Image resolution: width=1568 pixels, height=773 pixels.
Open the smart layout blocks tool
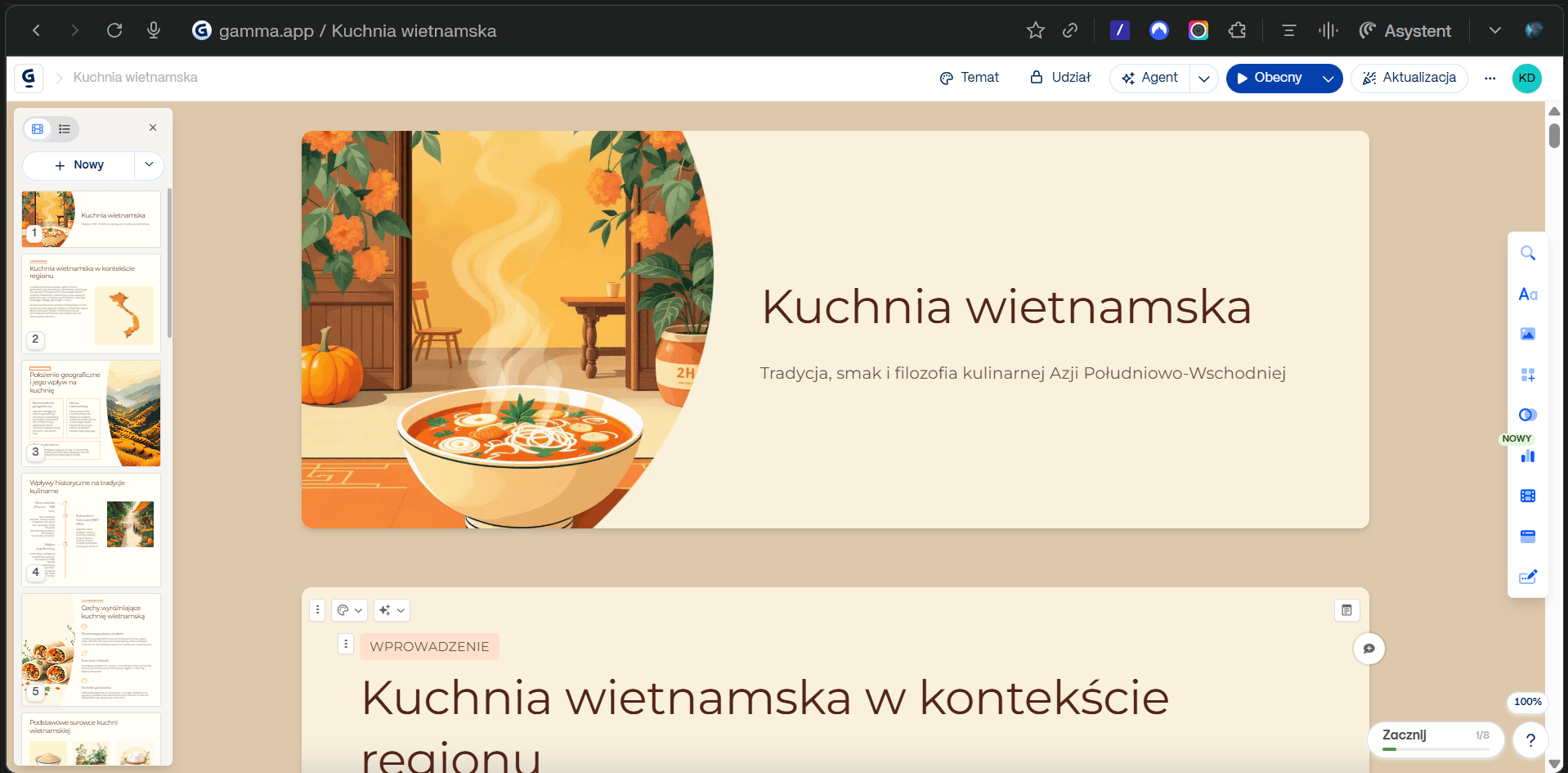coord(1527,375)
